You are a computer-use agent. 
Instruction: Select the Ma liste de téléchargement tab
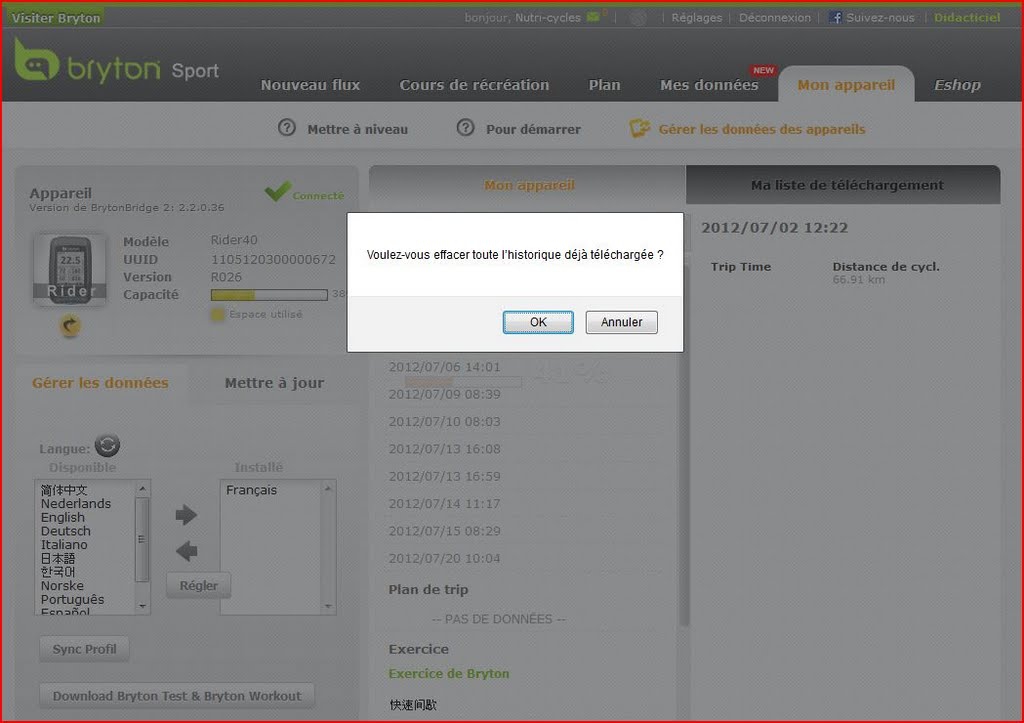846,185
